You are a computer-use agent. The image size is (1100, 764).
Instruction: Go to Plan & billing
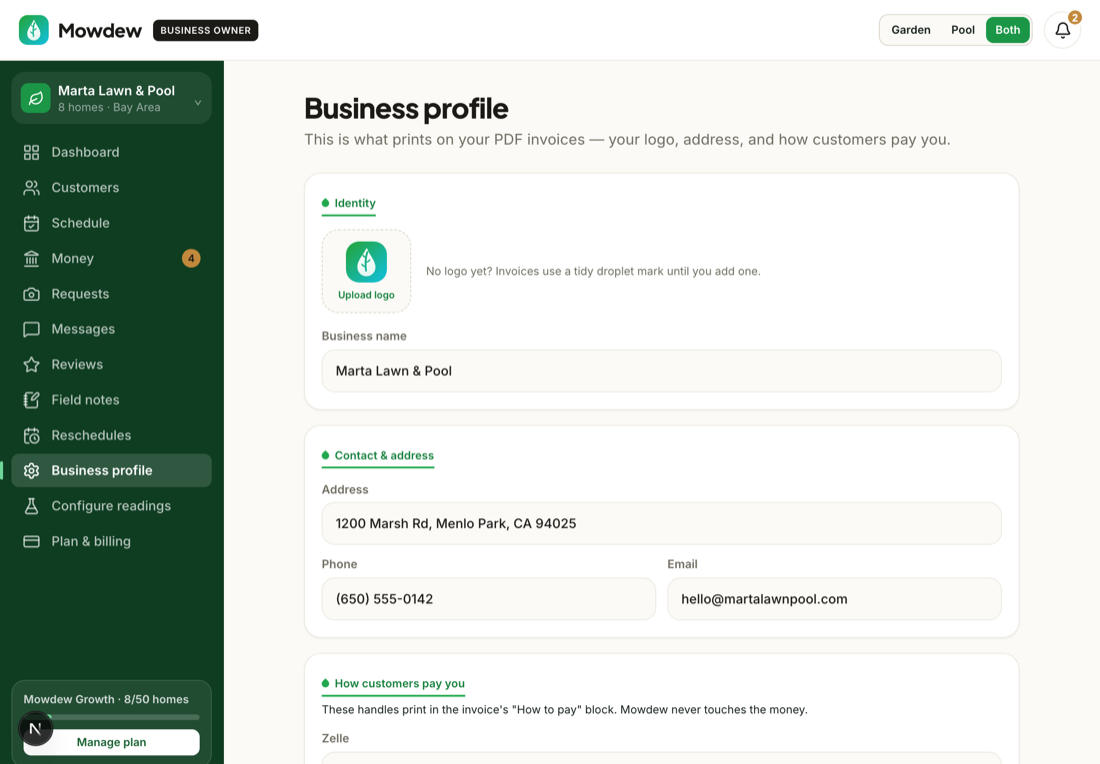pyautogui.click(x=112, y=542)
